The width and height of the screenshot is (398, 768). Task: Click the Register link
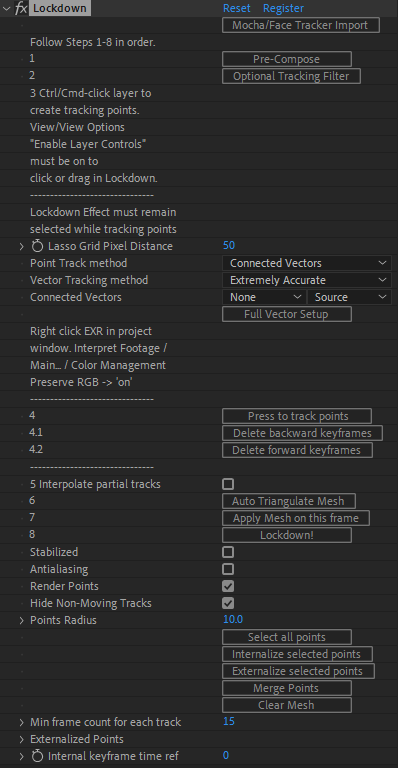[x=283, y=8]
